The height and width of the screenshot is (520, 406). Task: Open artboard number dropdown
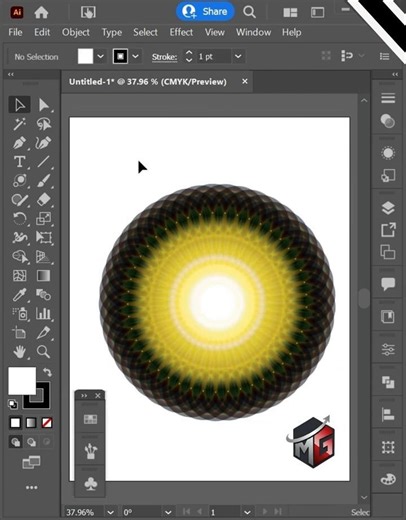pos(247,512)
